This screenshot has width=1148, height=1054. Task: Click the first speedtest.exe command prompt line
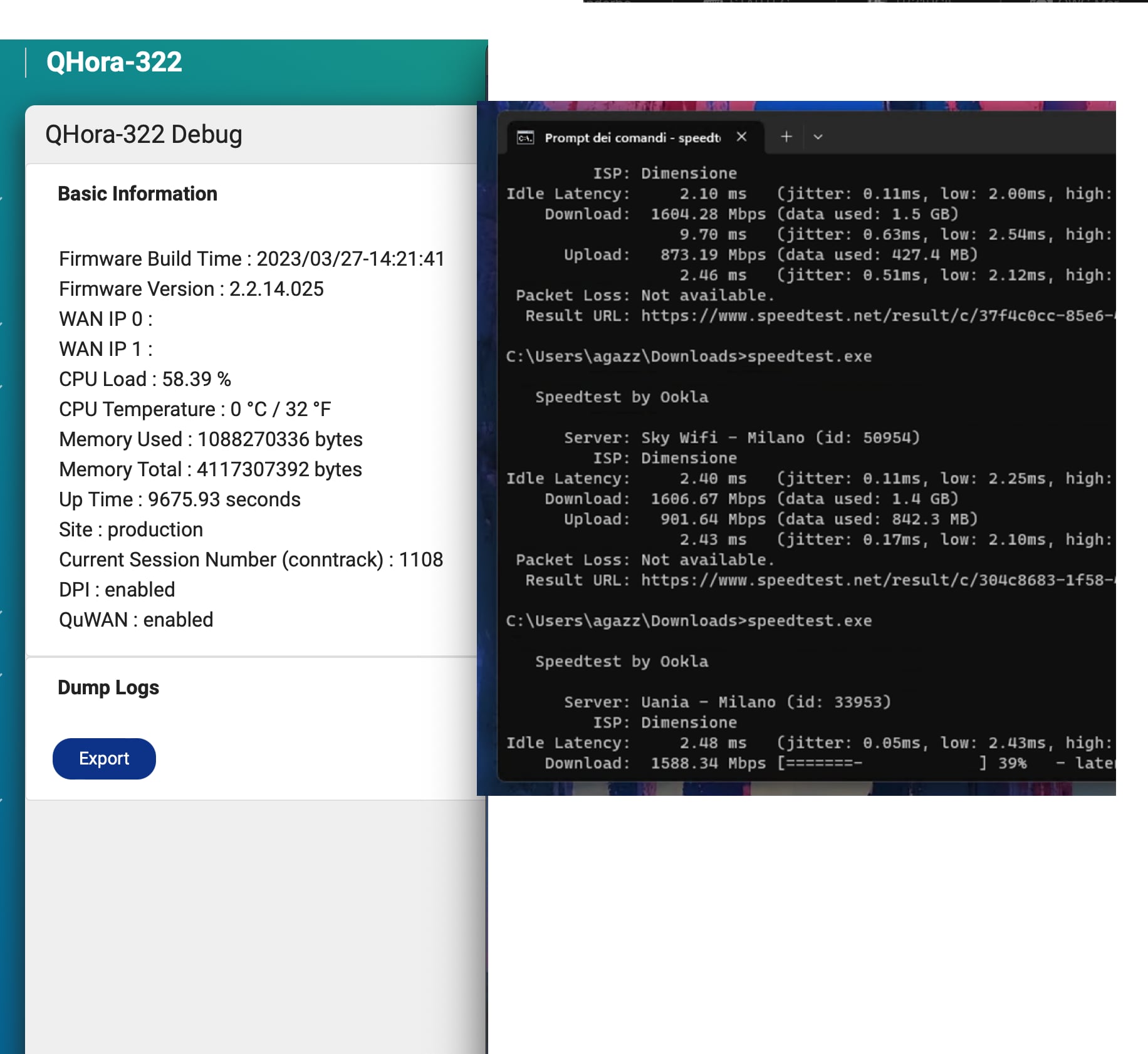tap(689, 357)
